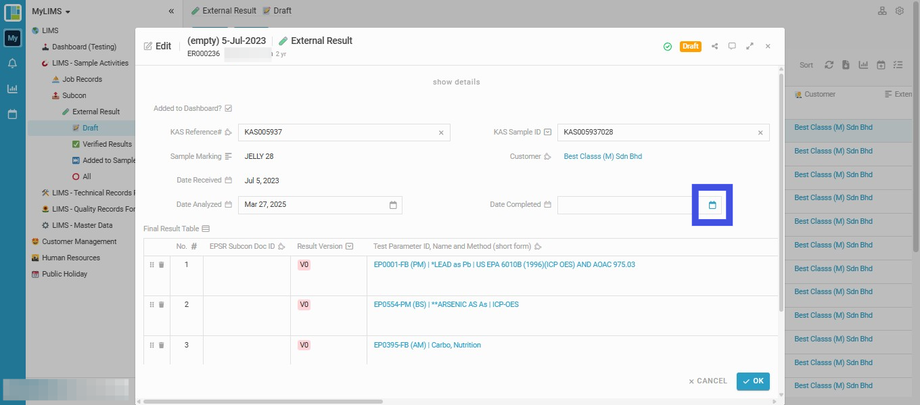Click drag handle of result row 3
Viewport: 920px width, 405px height.
tap(152, 345)
